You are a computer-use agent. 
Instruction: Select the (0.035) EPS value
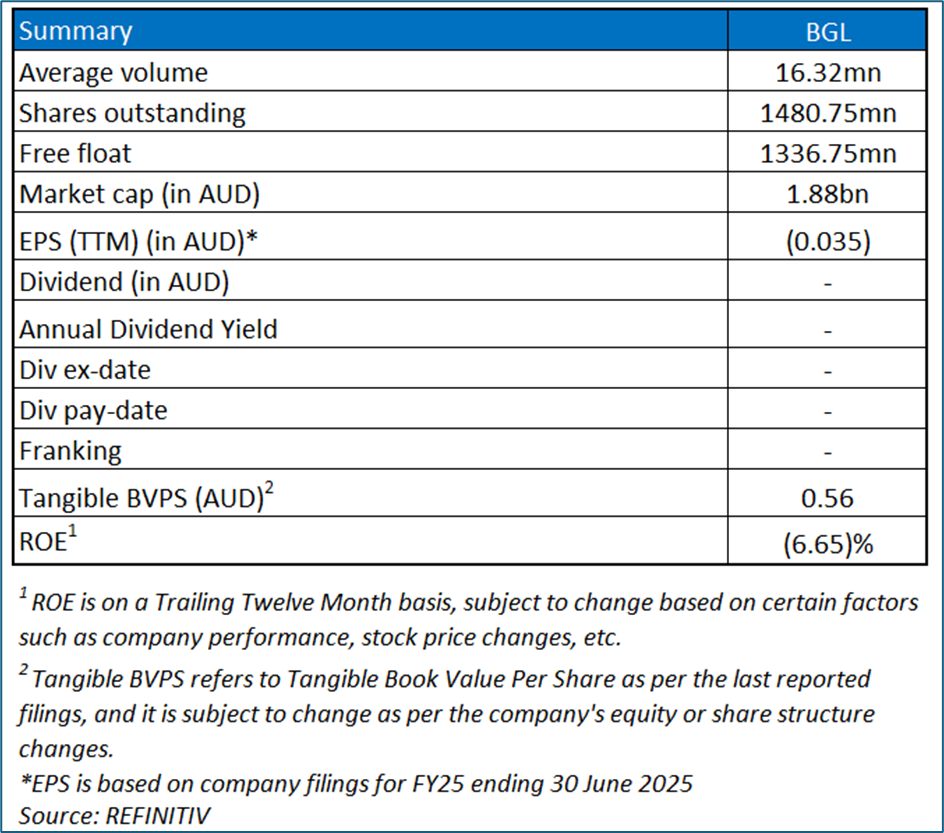tap(828, 240)
